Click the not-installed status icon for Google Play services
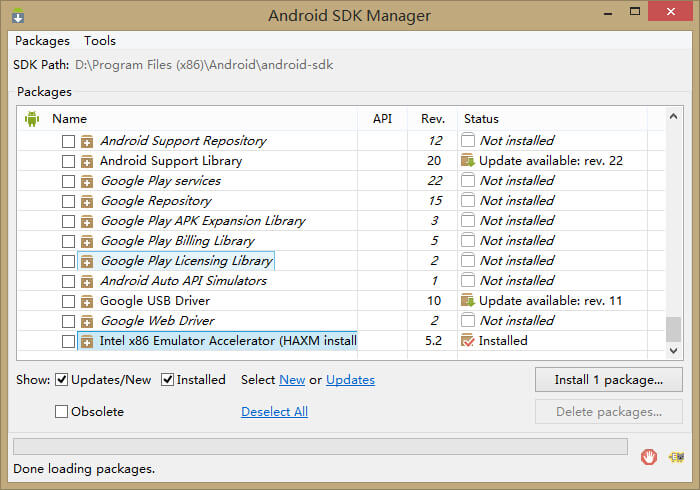This screenshot has height=490, width=700. pyautogui.click(x=467, y=180)
